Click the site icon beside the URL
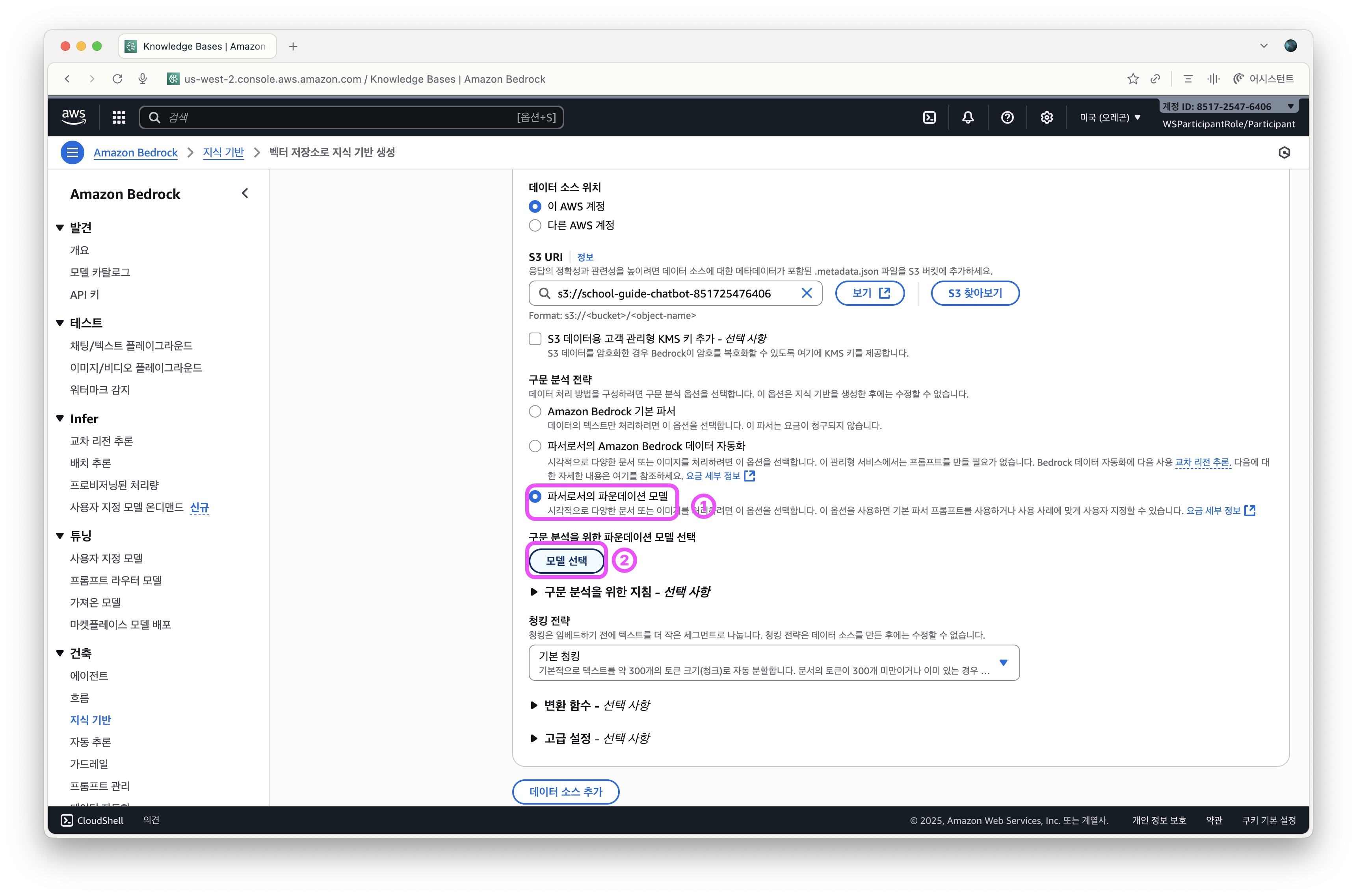1357x896 pixels. click(173, 79)
